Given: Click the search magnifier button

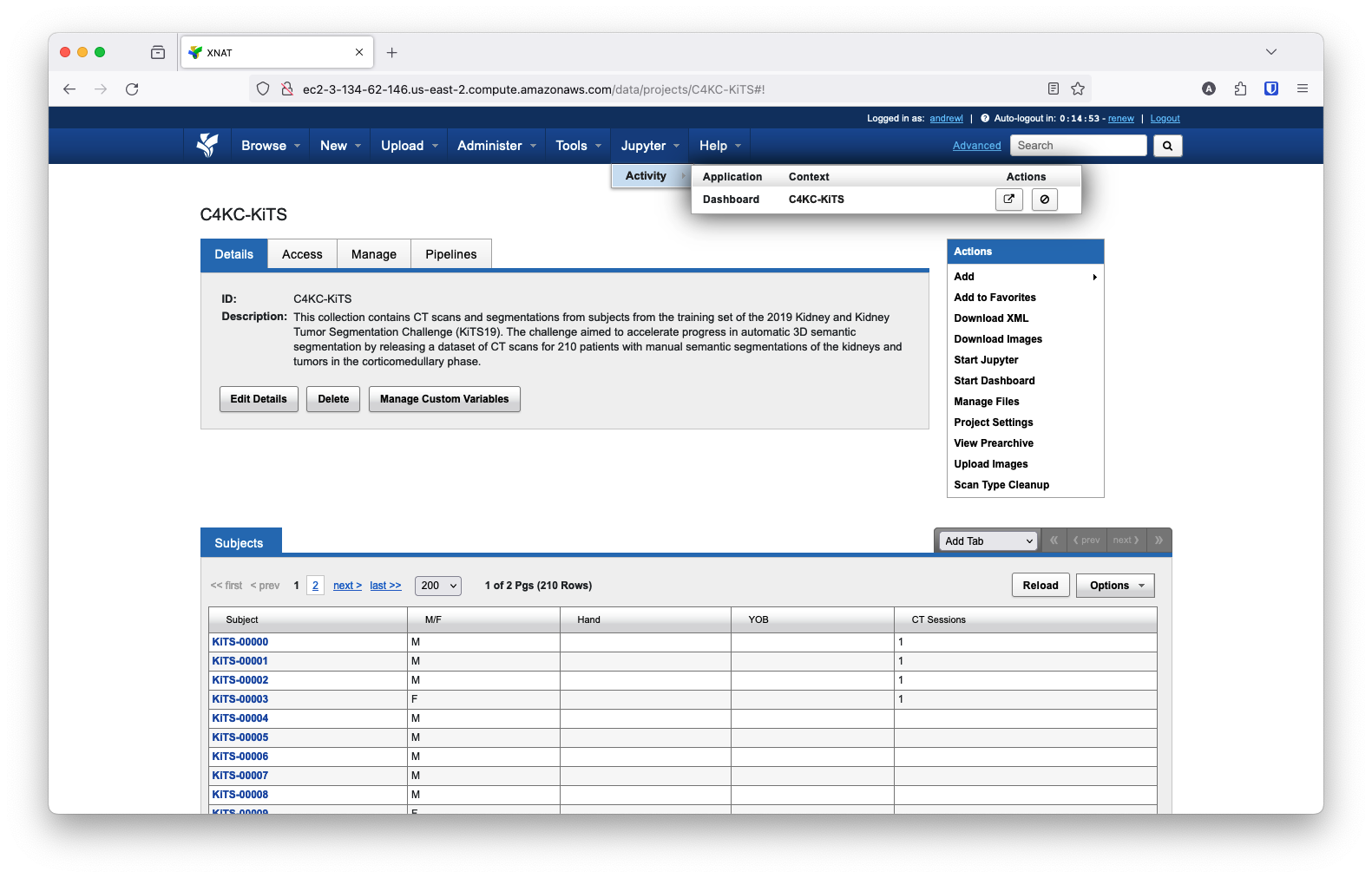Looking at the screenshot, I should pos(1167,146).
